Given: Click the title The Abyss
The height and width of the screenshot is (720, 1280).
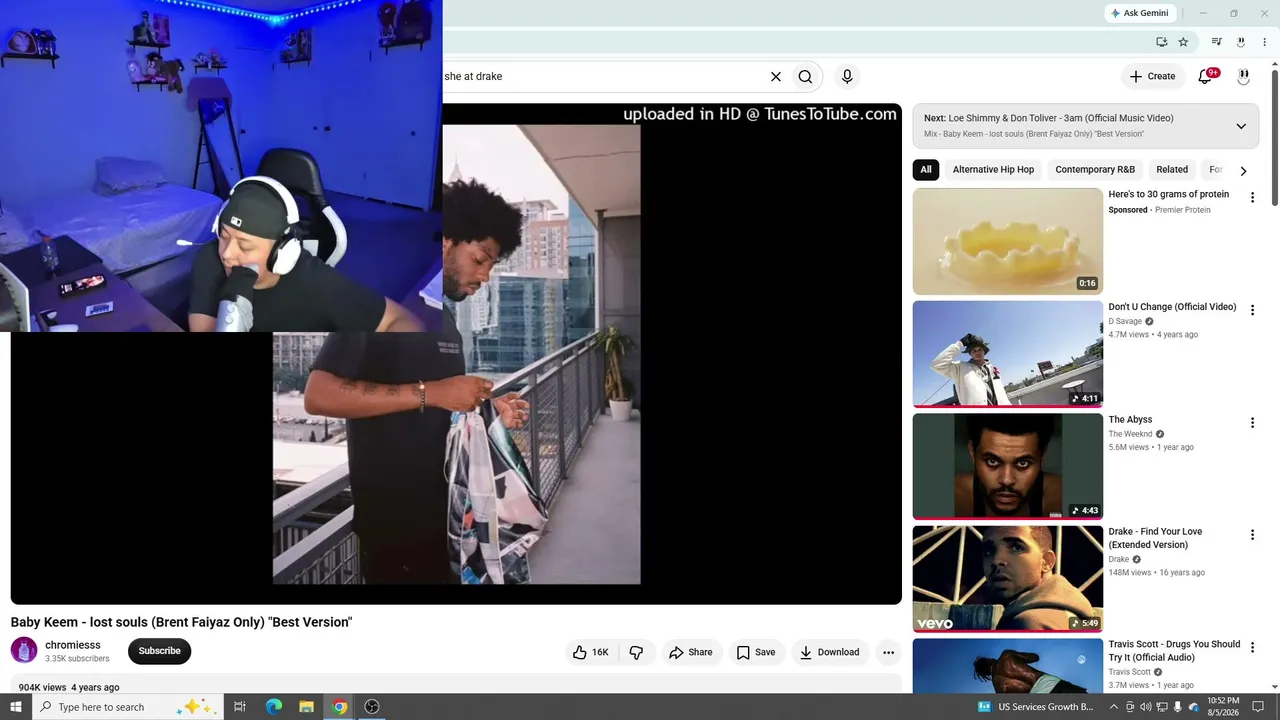Looking at the screenshot, I should pyautogui.click(x=1130, y=420).
